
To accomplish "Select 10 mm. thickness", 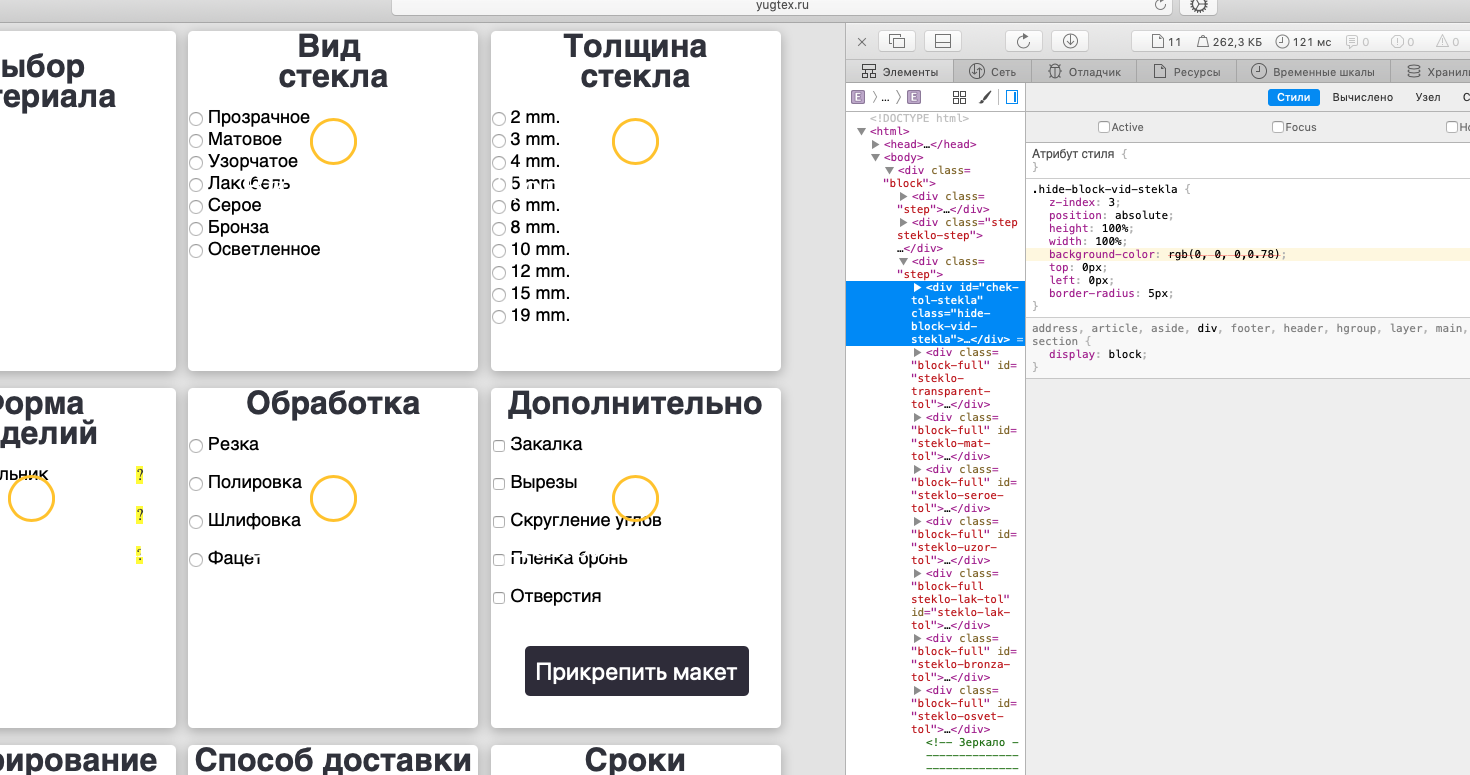I will 499,251.
